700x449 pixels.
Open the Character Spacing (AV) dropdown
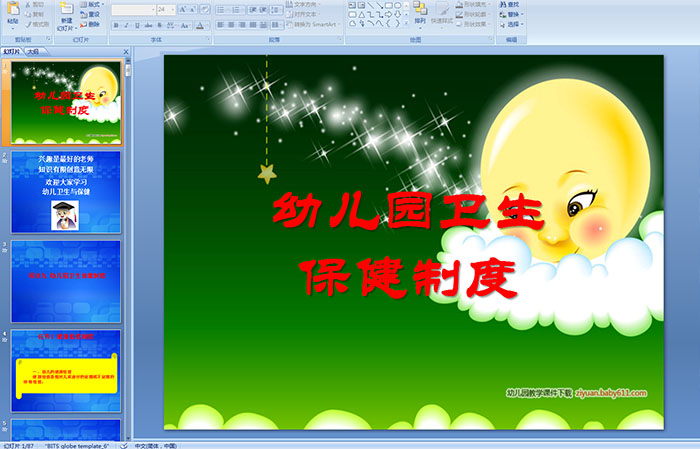pyautogui.click(x=171, y=25)
